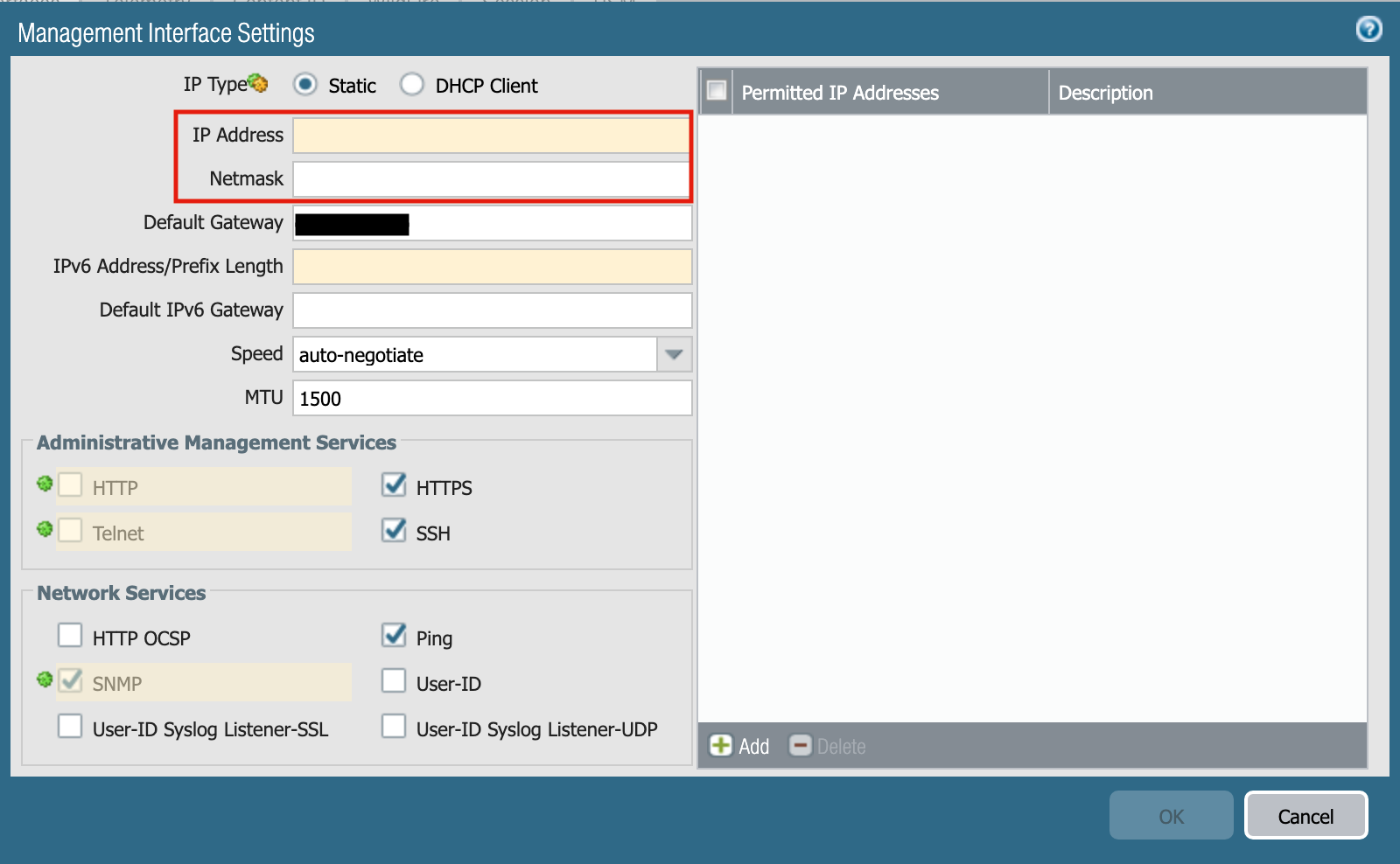1400x864 pixels.
Task: Enable the HTTP OCSP checkbox
Action: click(70, 635)
